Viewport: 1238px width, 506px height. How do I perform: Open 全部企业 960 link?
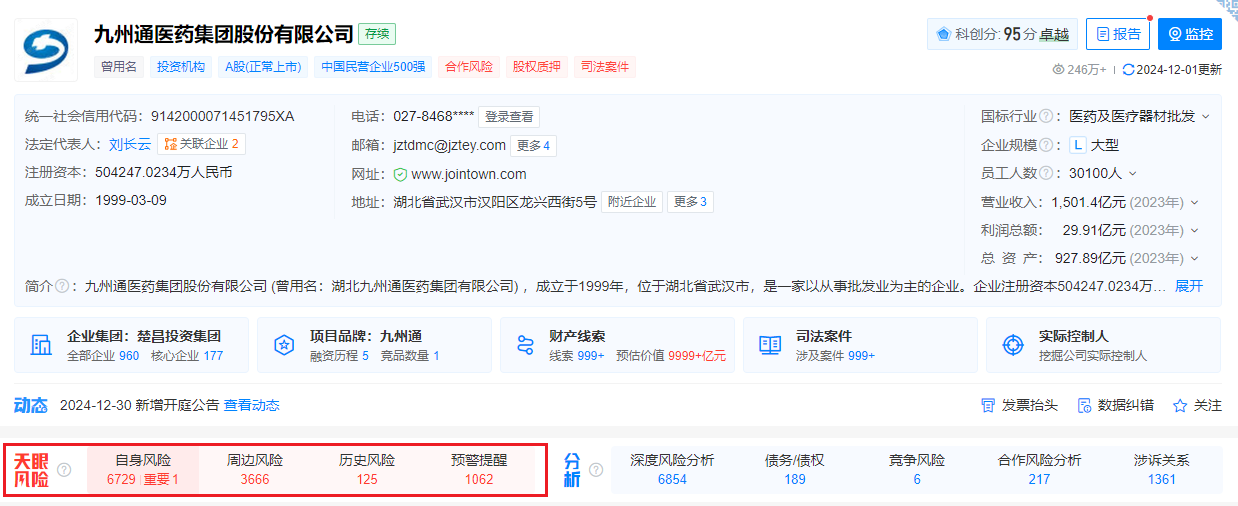tap(103, 356)
